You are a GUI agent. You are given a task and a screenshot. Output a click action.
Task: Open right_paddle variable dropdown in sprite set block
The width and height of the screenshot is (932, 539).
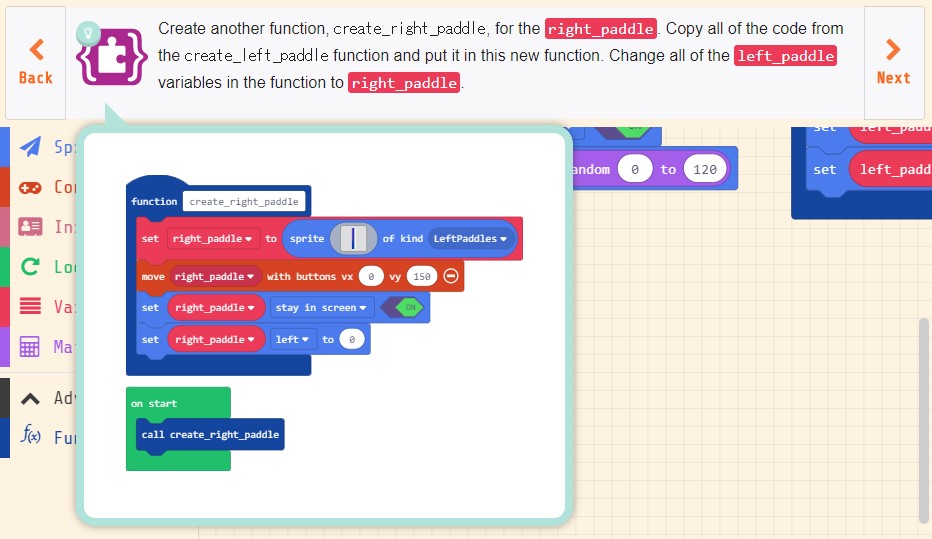click(x=212, y=238)
